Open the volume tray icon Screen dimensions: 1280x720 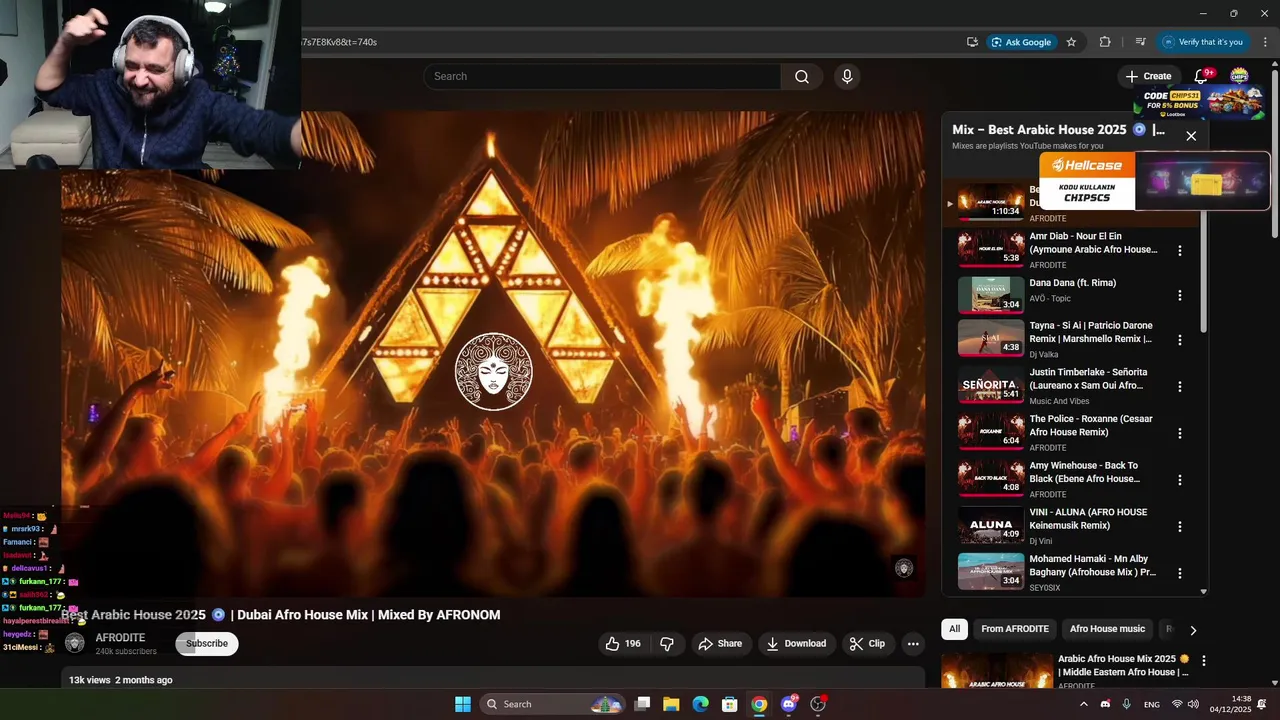pyautogui.click(x=1193, y=704)
